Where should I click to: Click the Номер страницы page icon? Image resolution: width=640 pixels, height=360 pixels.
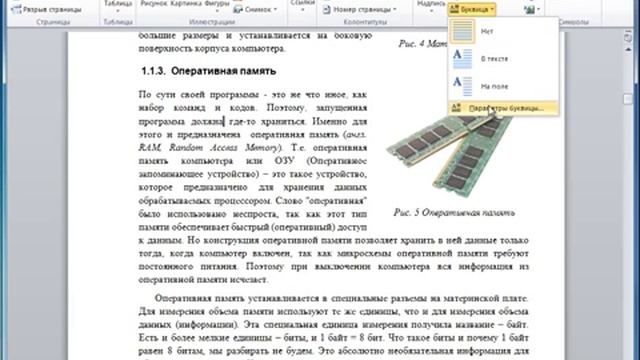click(327, 9)
